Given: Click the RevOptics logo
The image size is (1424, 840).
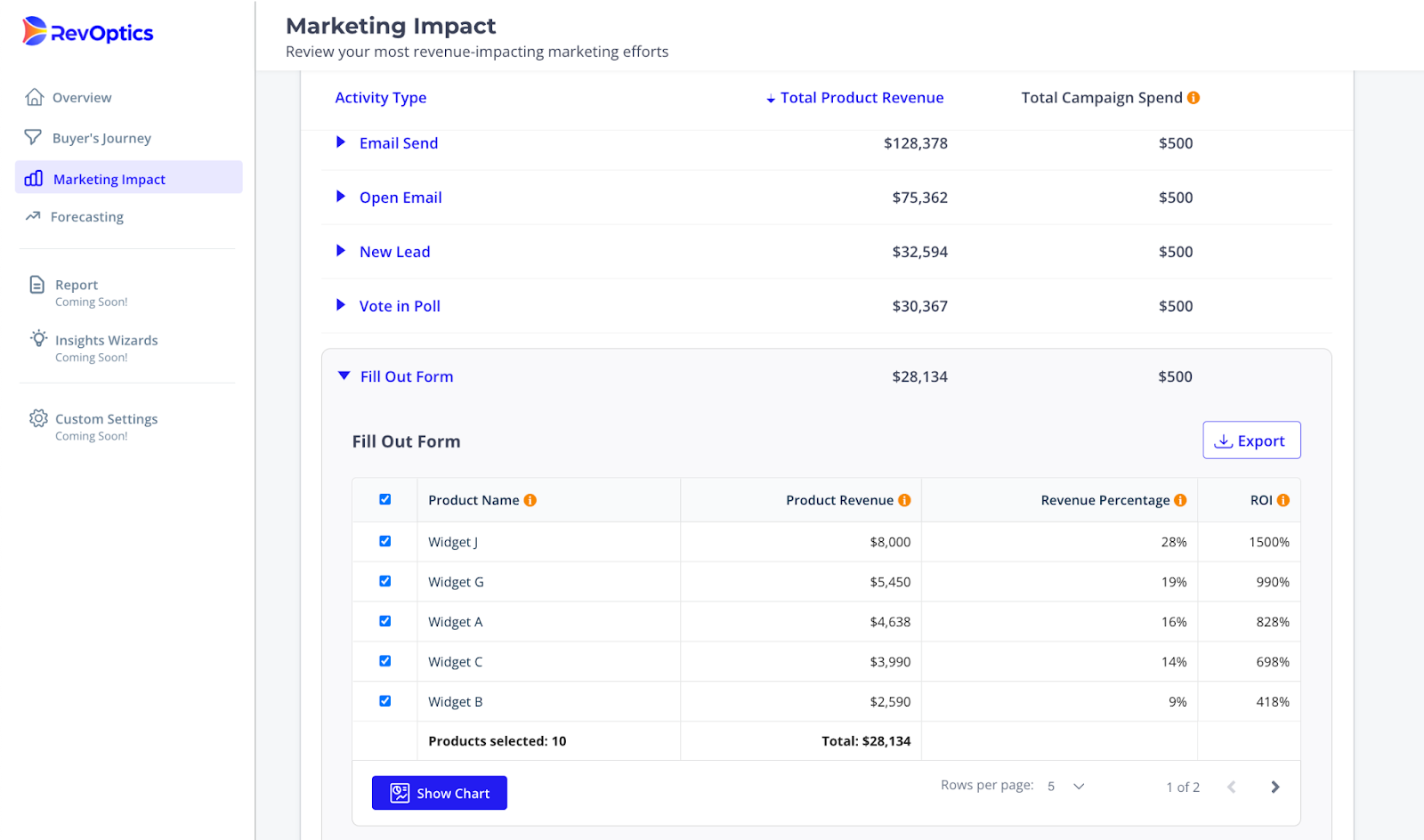Looking at the screenshot, I should click(x=88, y=32).
